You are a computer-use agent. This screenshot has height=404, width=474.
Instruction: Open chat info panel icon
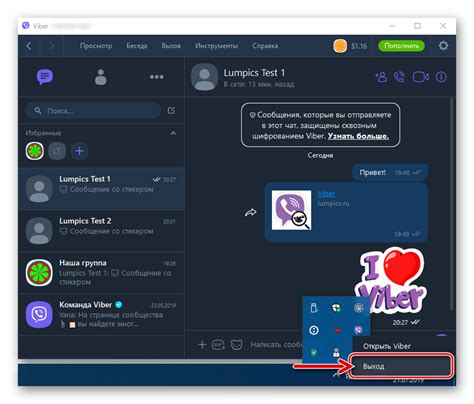click(x=441, y=77)
